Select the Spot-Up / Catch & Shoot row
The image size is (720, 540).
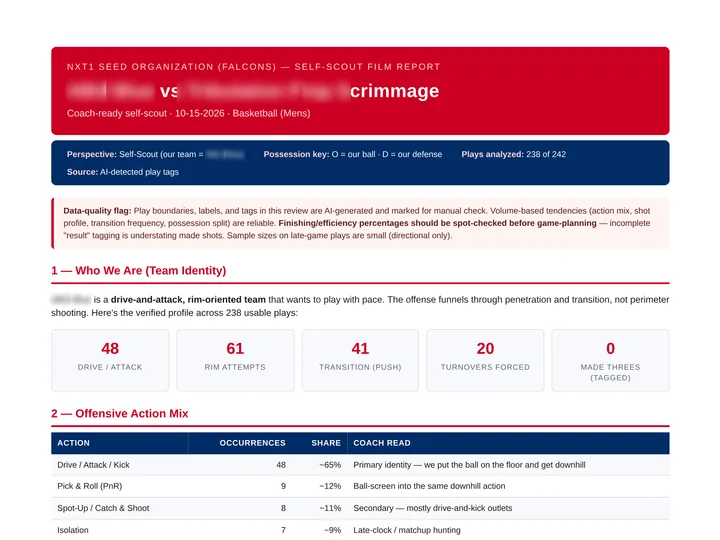pos(360,508)
